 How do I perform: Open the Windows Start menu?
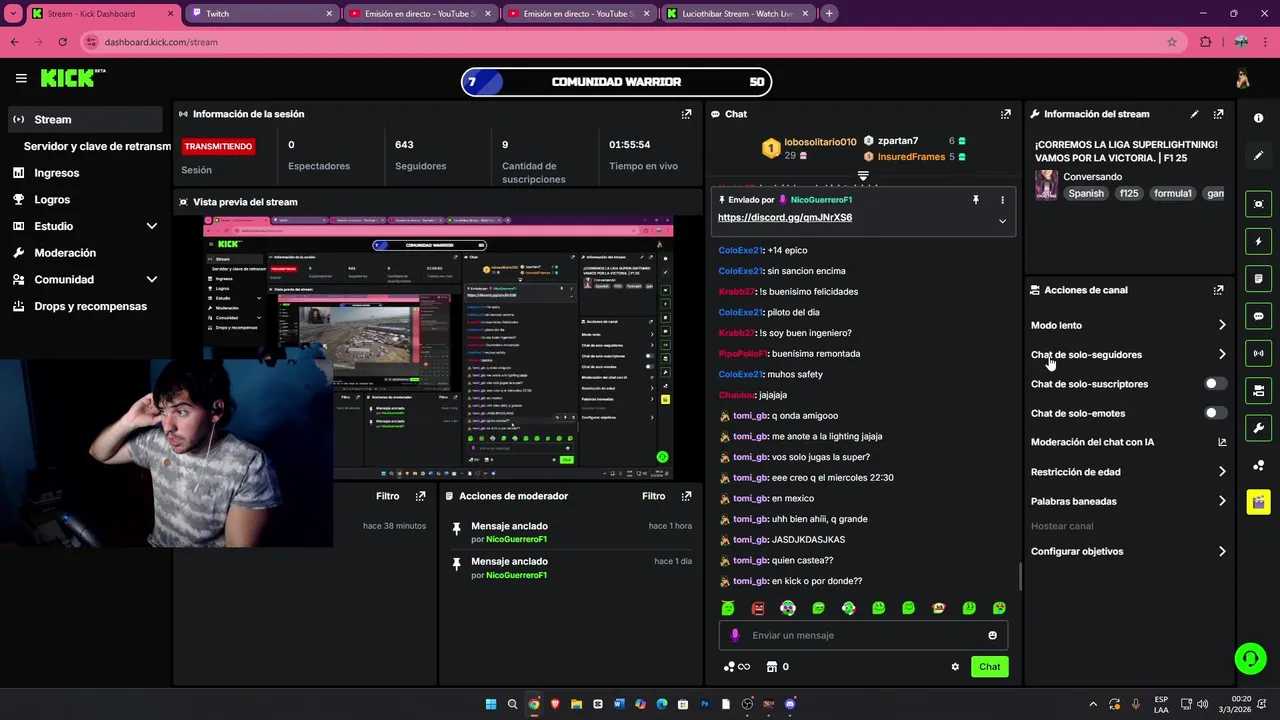(x=491, y=704)
